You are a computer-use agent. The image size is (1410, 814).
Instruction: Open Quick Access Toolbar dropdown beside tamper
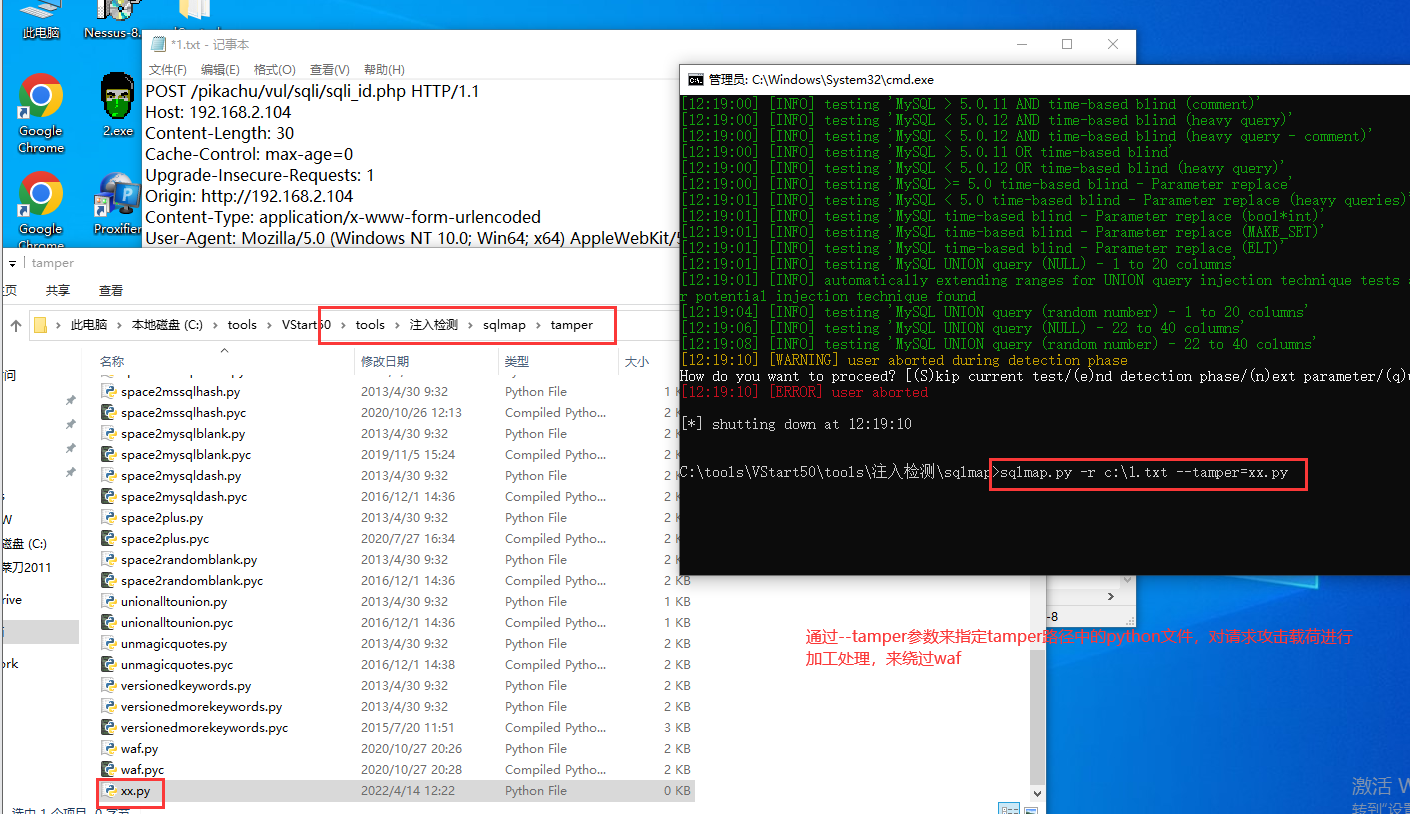(x=12, y=263)
